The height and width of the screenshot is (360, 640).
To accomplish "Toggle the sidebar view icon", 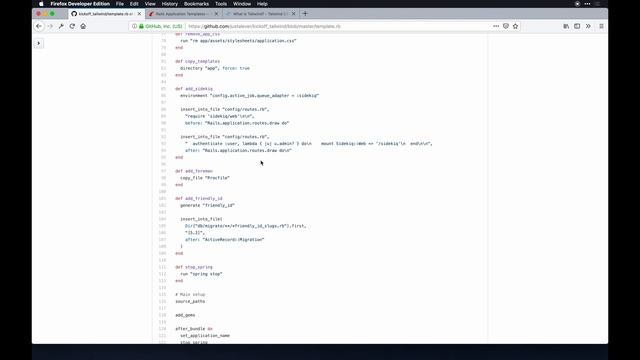I will (x=577, y=26).
